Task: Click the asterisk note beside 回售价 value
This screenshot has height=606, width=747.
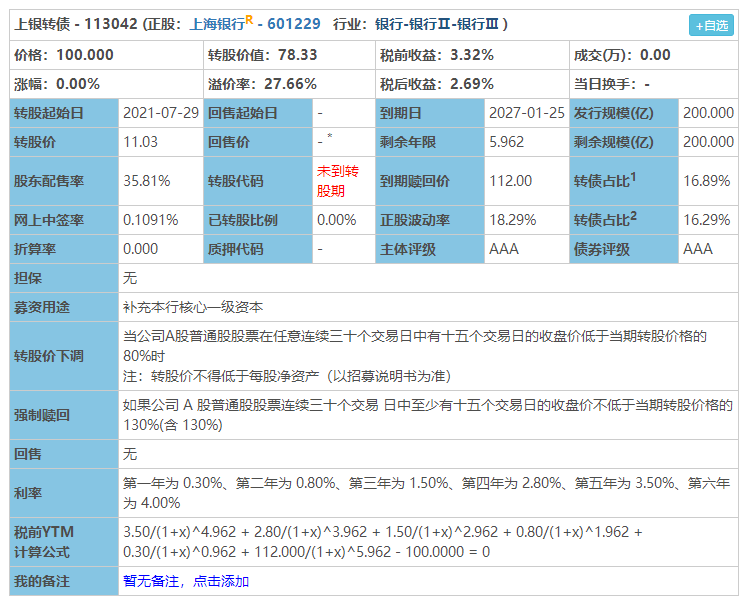Action: tap(330, 136)
